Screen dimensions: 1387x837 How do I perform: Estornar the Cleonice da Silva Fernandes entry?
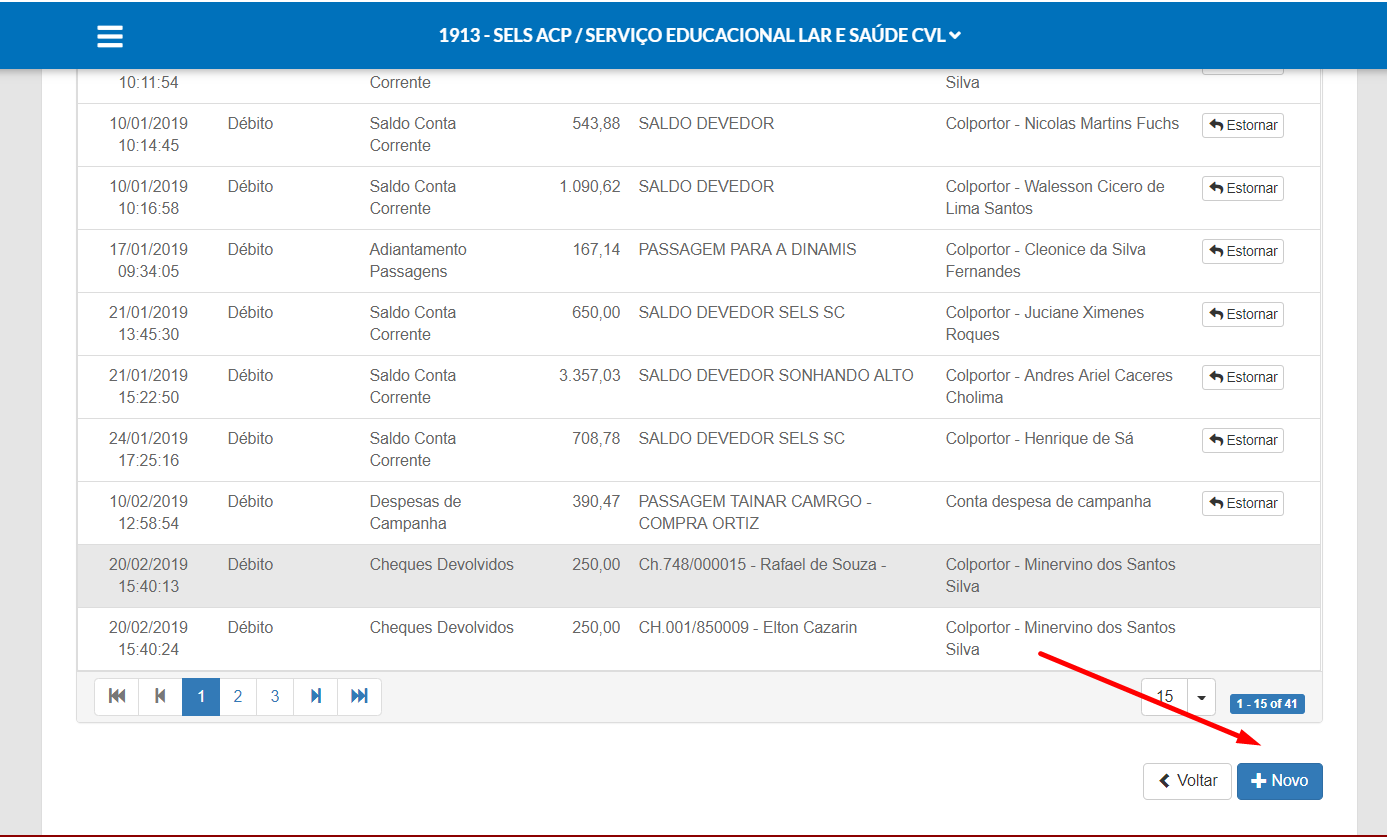(1243, 252)
